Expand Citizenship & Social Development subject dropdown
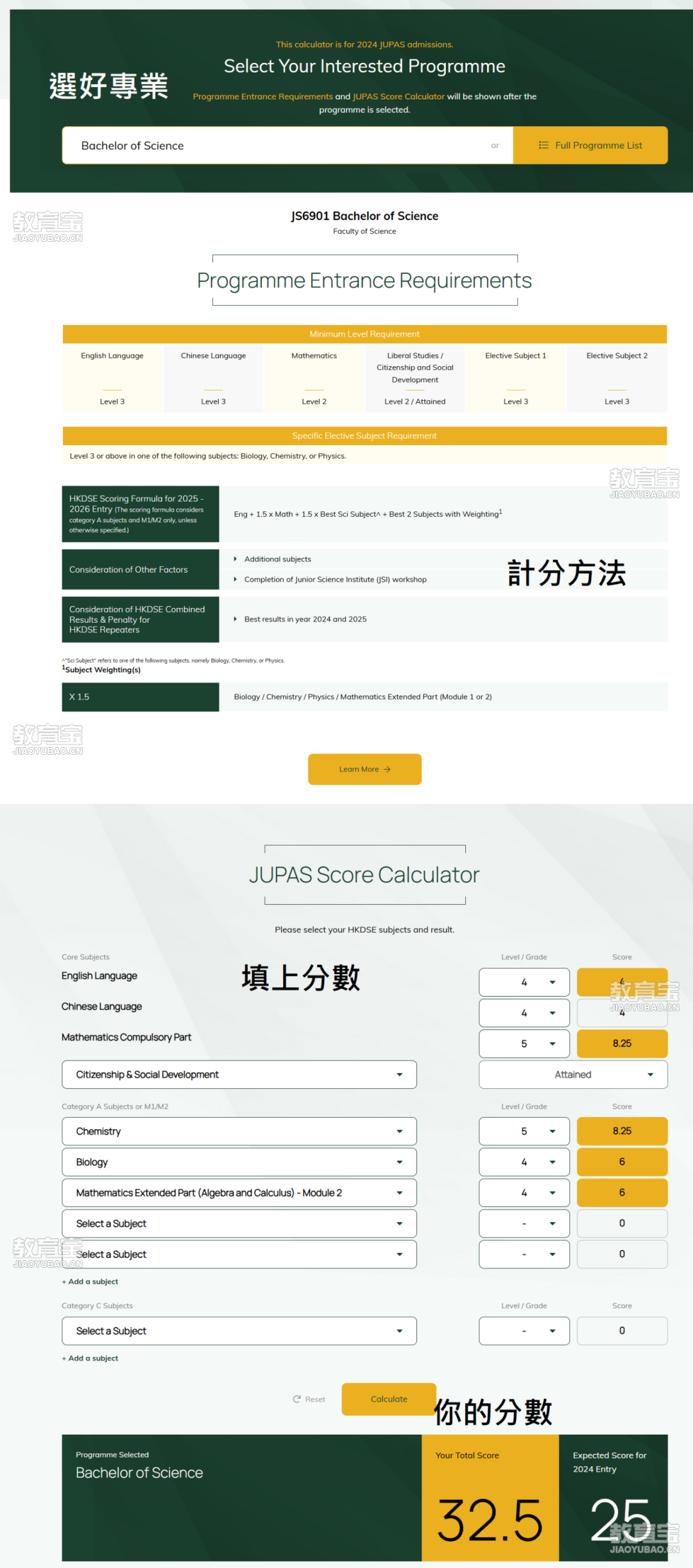The image size is (693, 1568). (239, 1074)
